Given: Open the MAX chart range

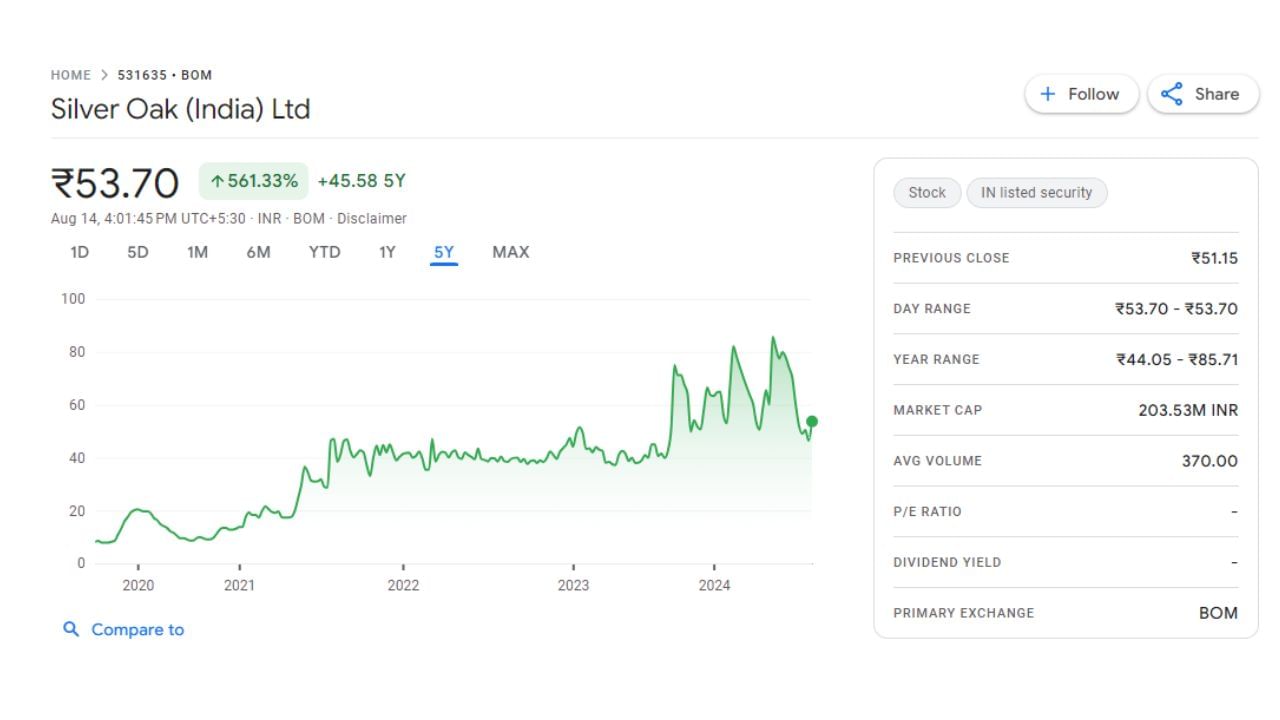Looking at the screenshot, I should (x=510, y=252).
